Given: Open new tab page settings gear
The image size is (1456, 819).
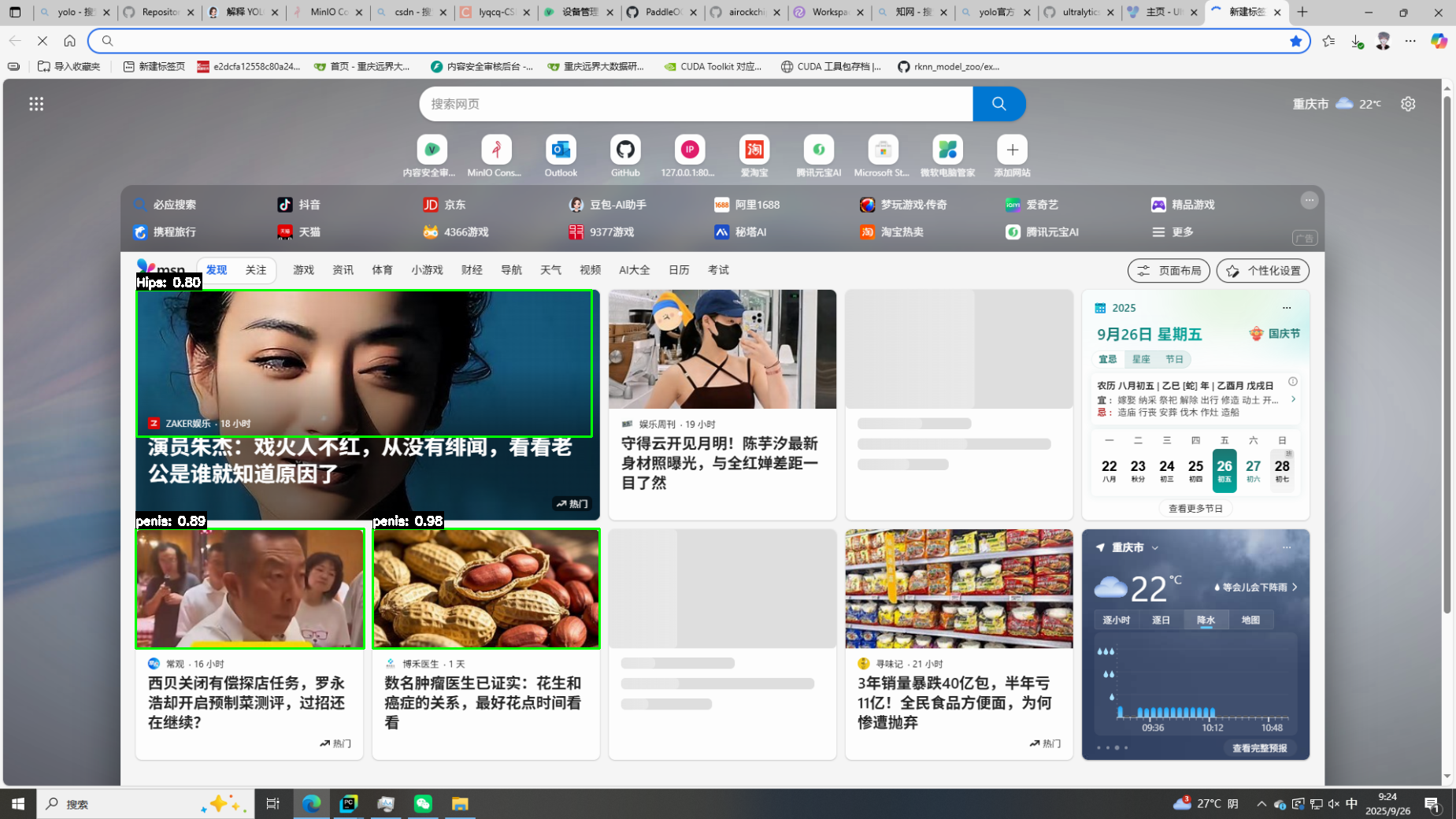Looking at the screenshot, I should click(x=1408, y=104).
